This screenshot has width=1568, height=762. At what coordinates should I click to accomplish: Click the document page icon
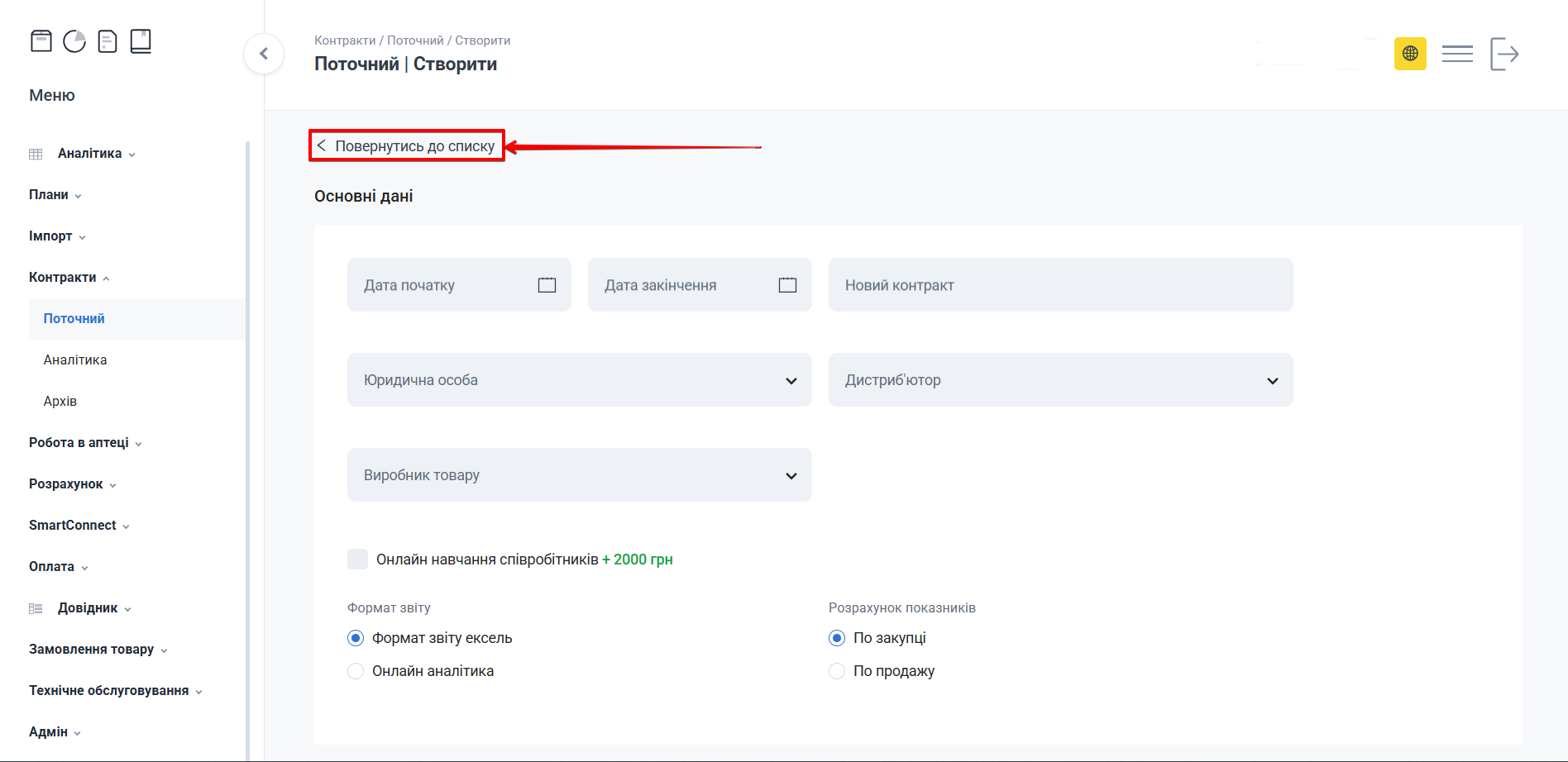coord(108,40)
